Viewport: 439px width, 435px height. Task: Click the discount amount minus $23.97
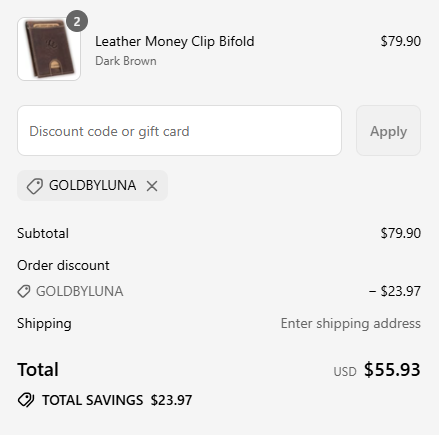tap(395, 291)
